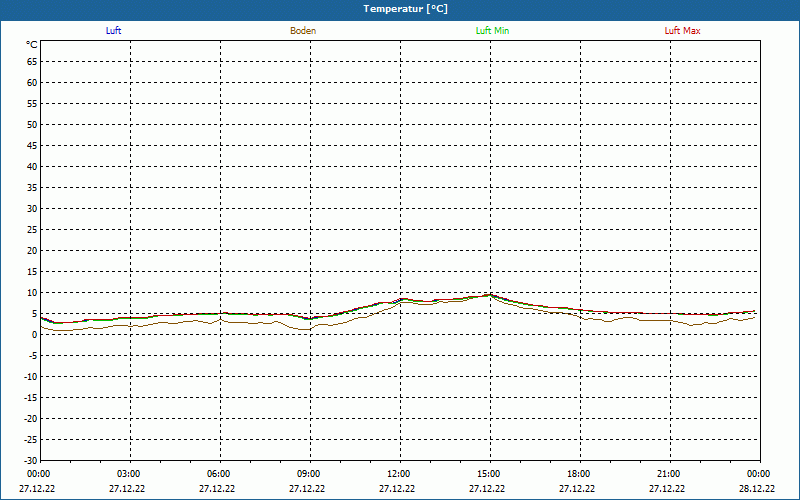Click the 06:00 time axis label
This screenshot has height=500, width=800.
(219, 474)
